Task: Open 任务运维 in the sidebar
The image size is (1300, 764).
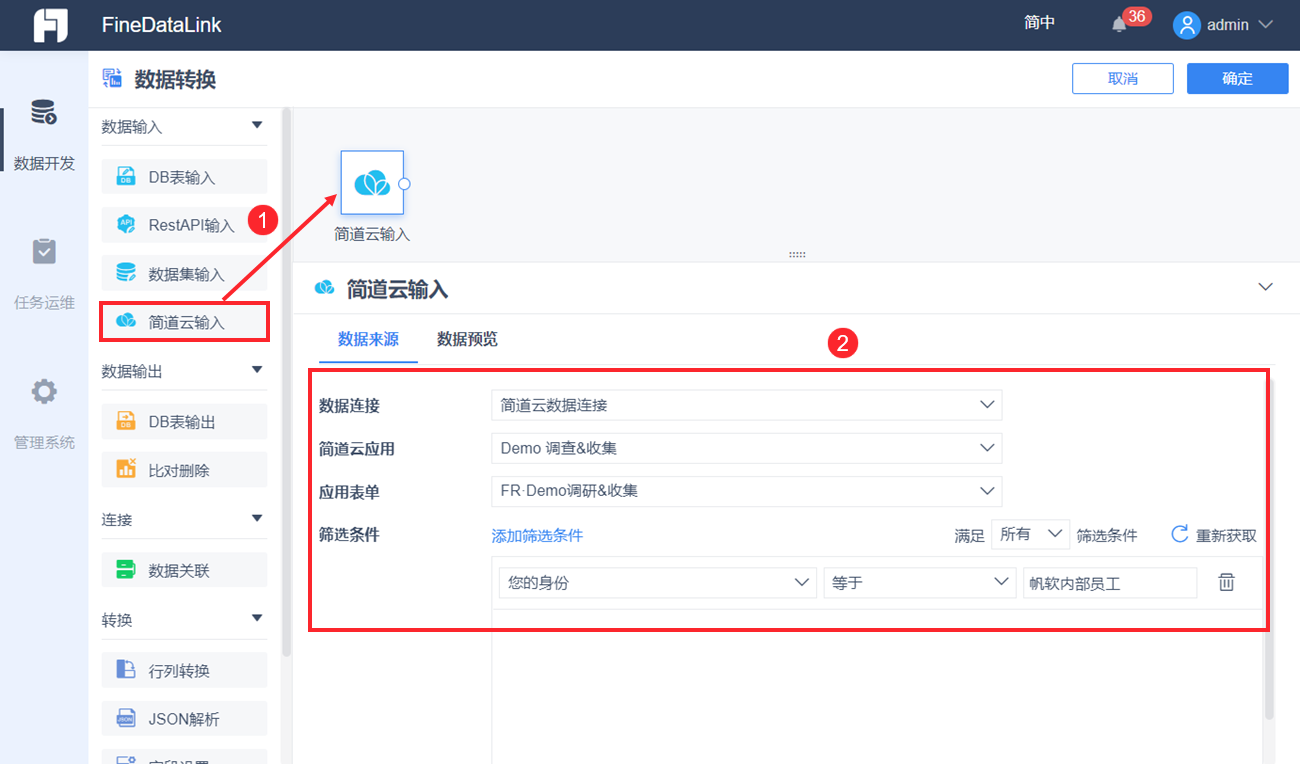Action: click(44, 274)
